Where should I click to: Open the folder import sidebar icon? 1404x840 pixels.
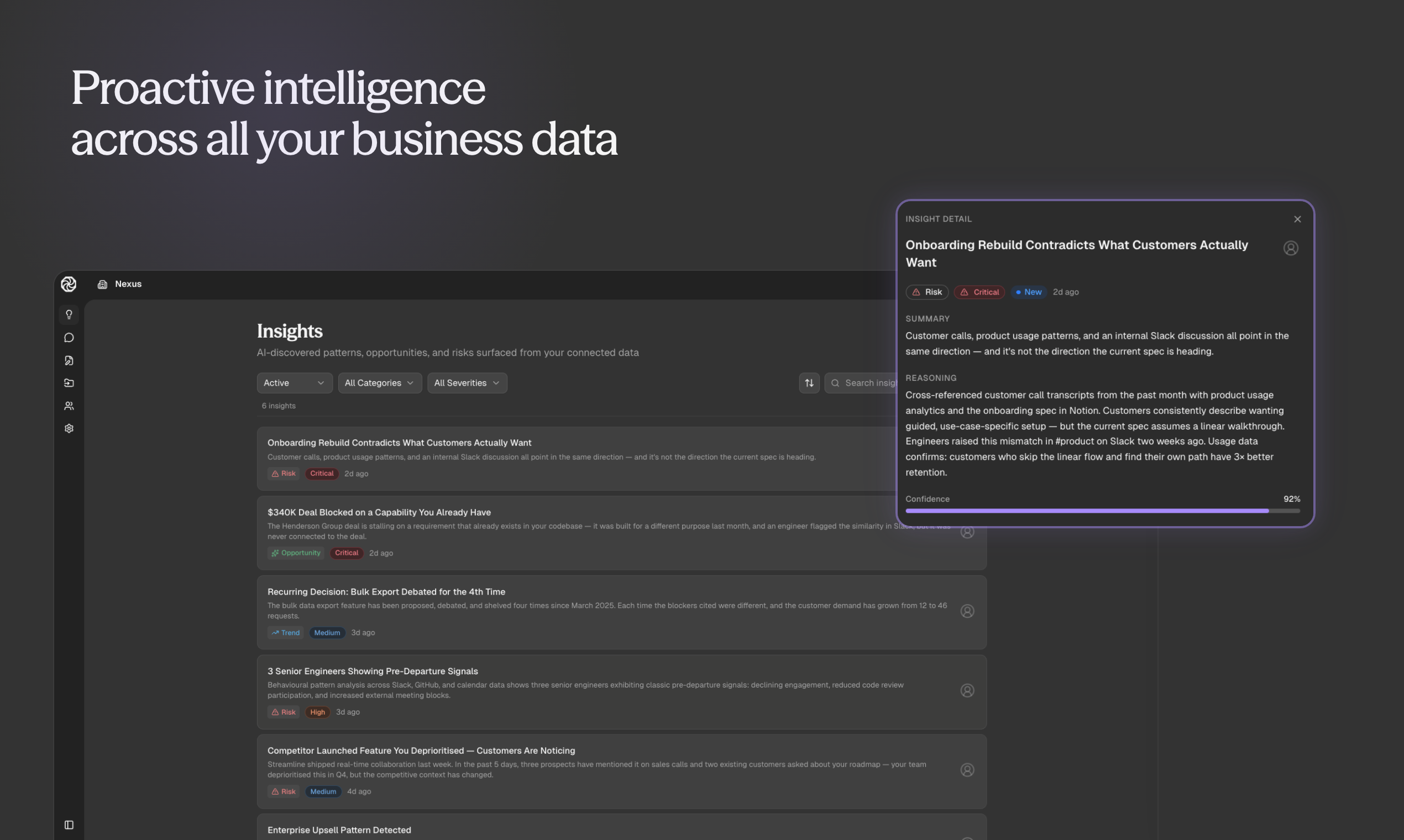(x=69, y=383)
